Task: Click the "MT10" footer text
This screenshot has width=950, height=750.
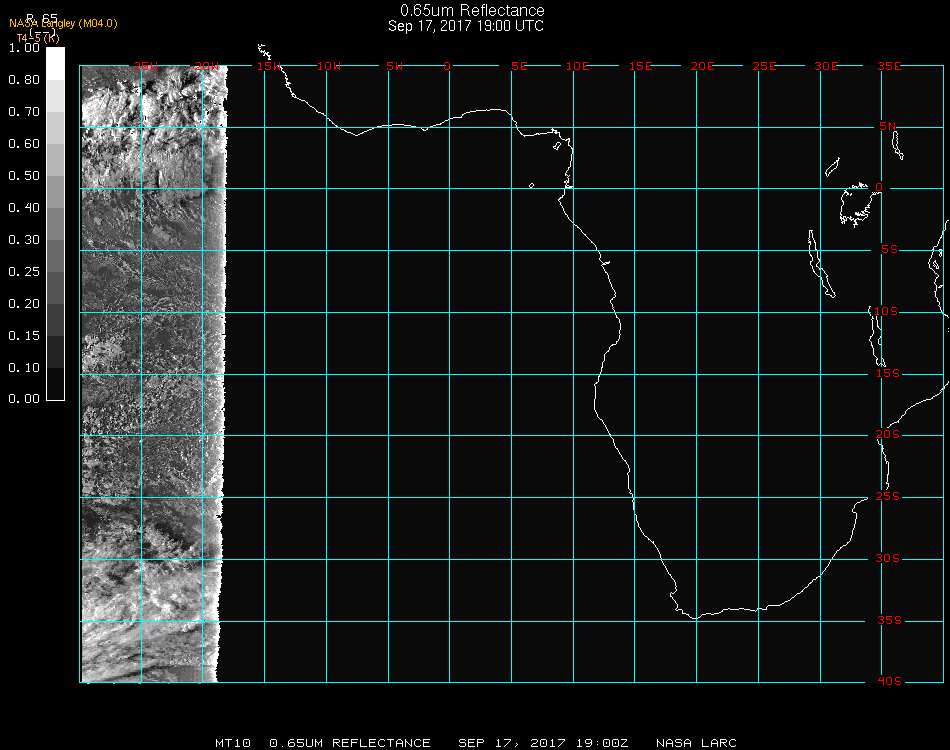Action: (233, 743)
